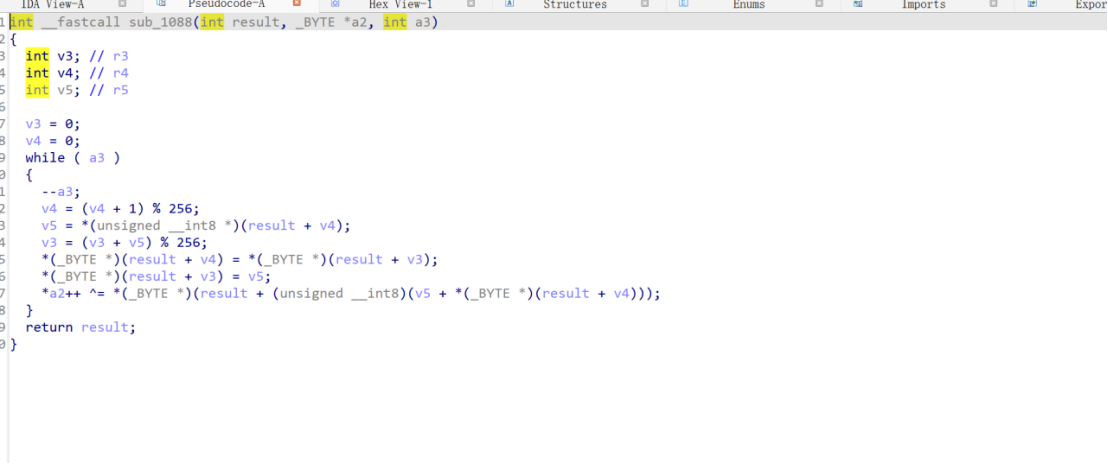
Task: Click the Enums tab icon
Action: click(683, 4)
